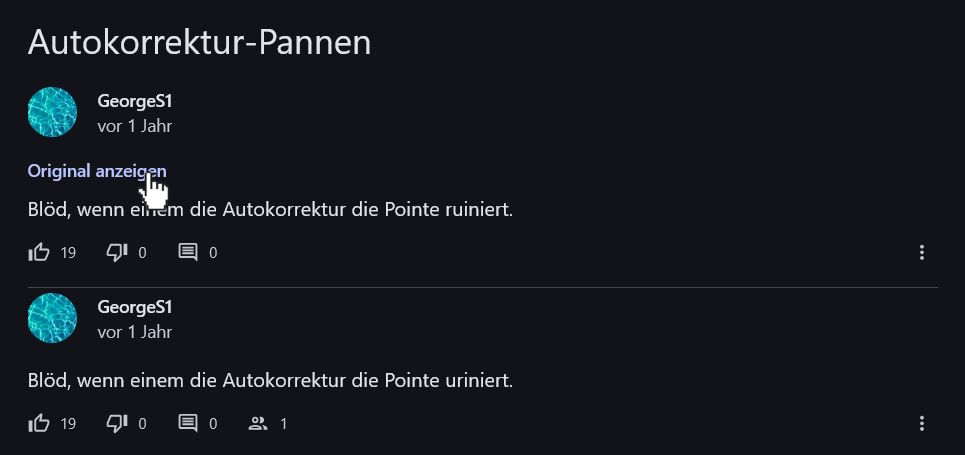
Task: Click the people icon on the bottom comment
Action: (258, 423)
